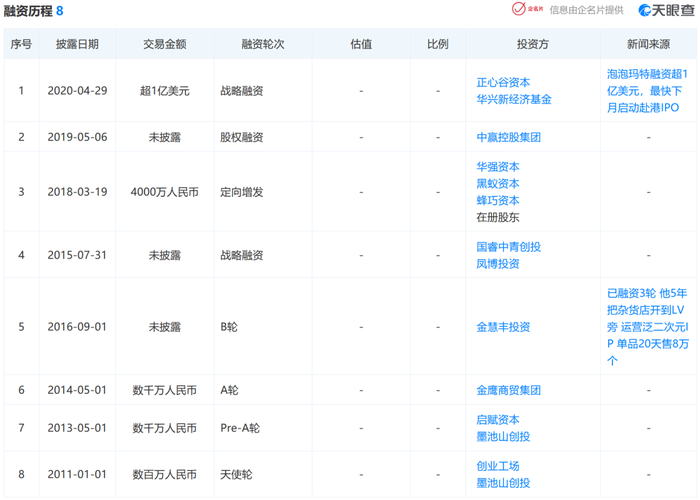Click the 中赢控股集团 investor link
This screenshot has height=500, width=700.
pyautogui.click(x=508, y=137)
